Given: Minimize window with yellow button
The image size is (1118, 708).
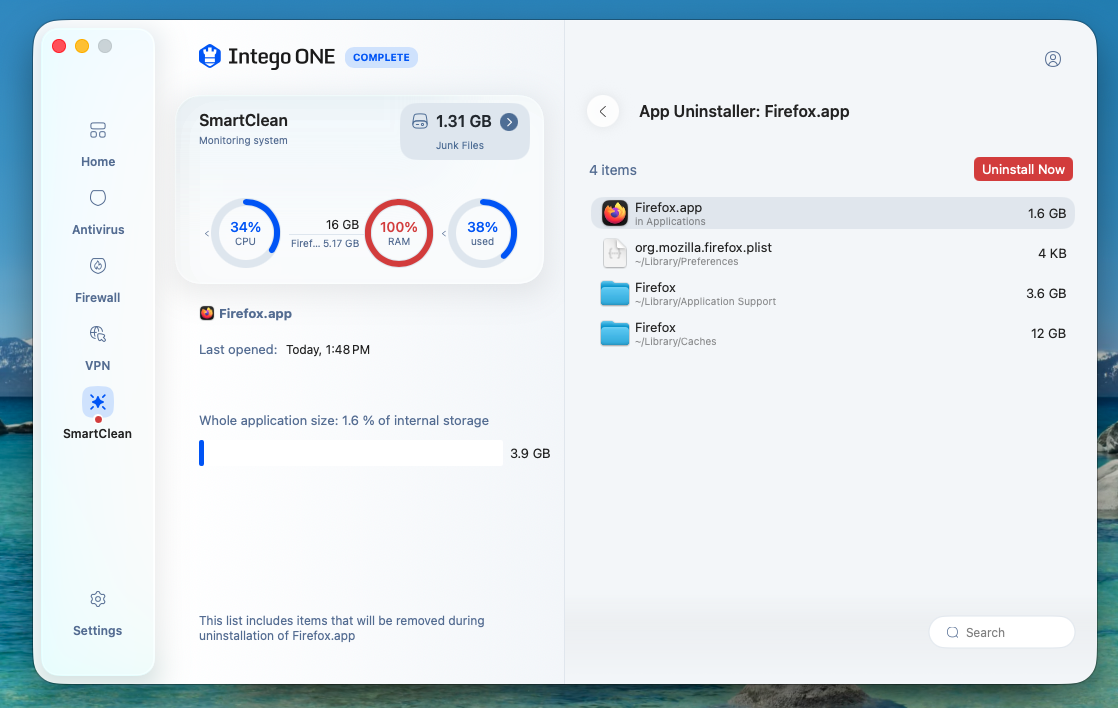Looking at the screenshot, I should point(82,46).
